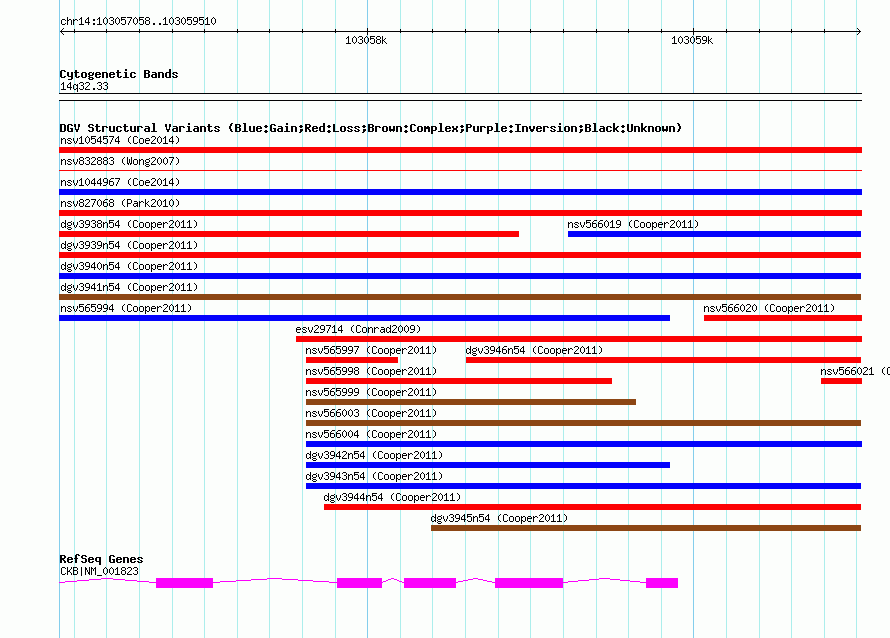The width and height of the screenshot is (890, 638).
Task: Select the dgv3946n54 (Cooper2011) label
Action: click(x=534, y=350)
